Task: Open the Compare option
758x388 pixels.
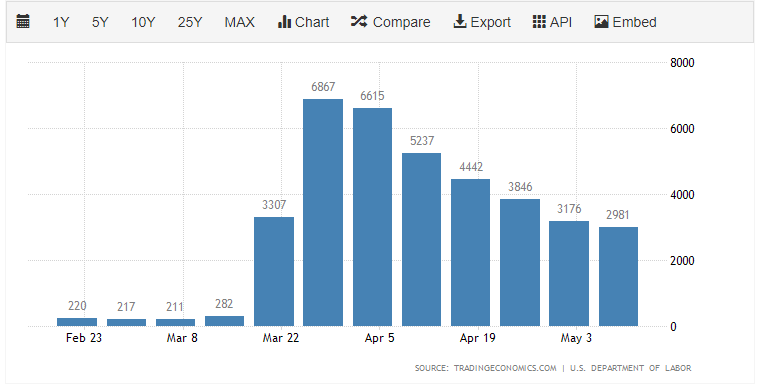Action: click(391, 22)
